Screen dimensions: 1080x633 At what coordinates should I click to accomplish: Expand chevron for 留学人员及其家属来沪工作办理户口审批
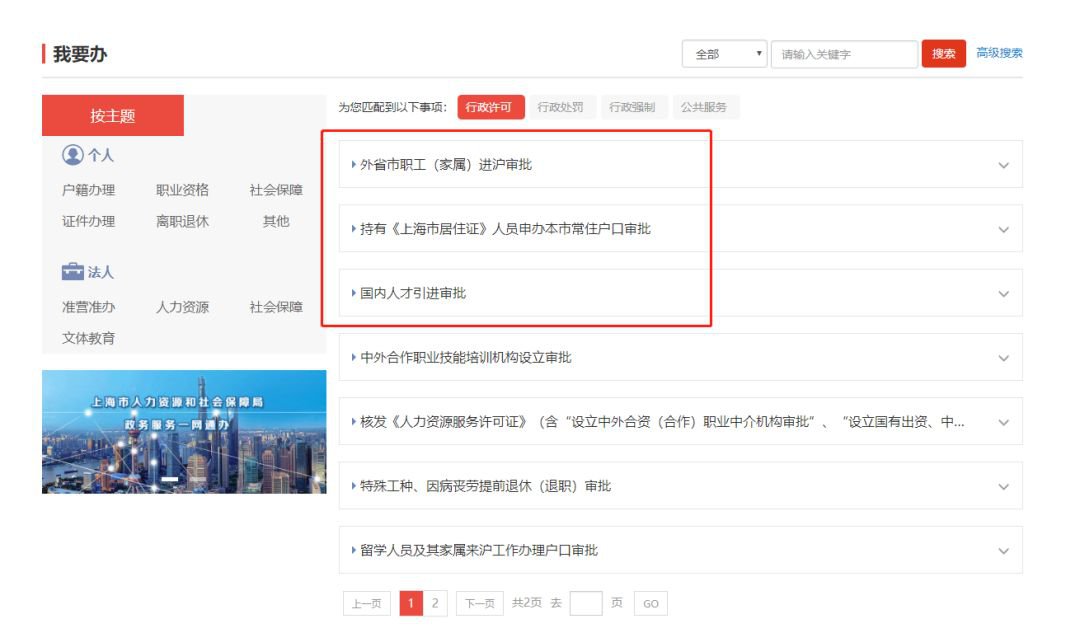pyautogui.click(x=1003, y=551)
